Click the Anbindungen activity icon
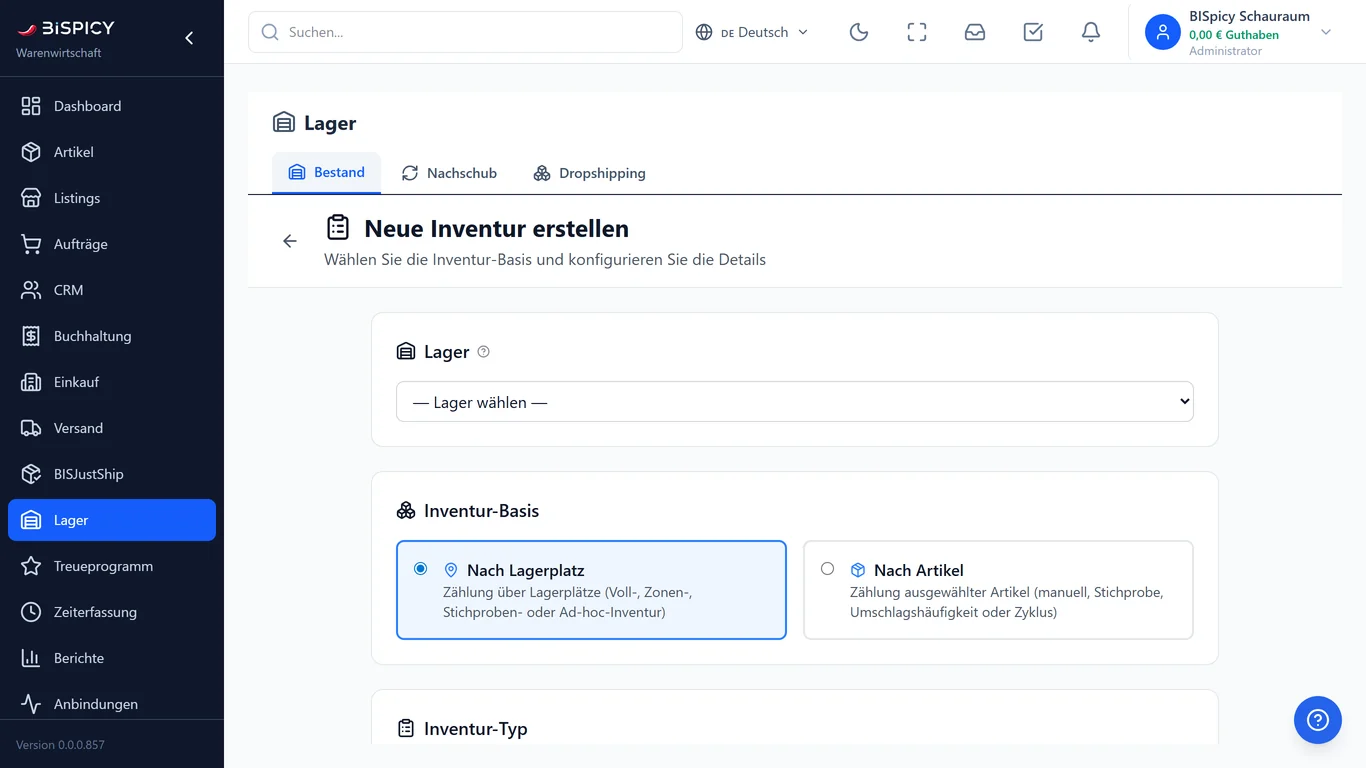Image resolution: width=1366 pixels, height=768 pixels. click(31, 704)
